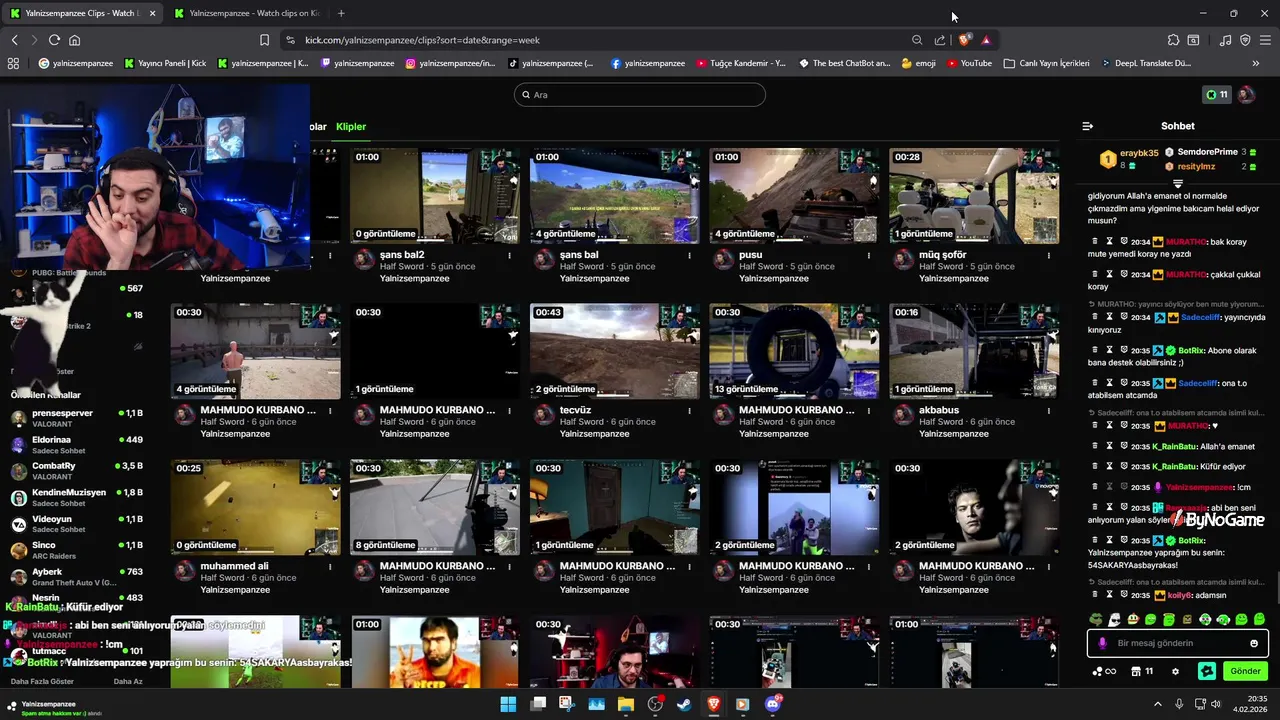The image size is (1280, 720).
Task: Open site settings icon in the address bar
Action: [x=290, y=40]
